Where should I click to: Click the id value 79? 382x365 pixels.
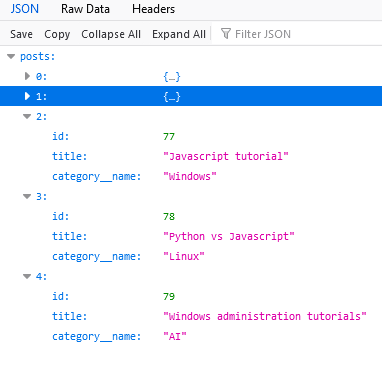(x=169, y=296)
